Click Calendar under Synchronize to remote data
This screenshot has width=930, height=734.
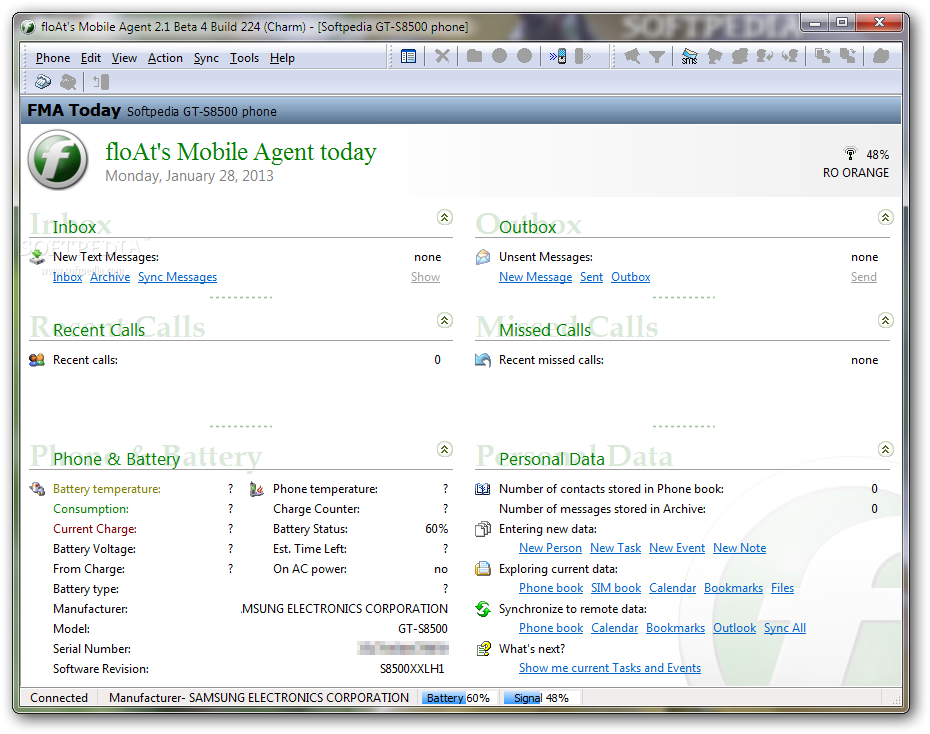tap(614, 628)
